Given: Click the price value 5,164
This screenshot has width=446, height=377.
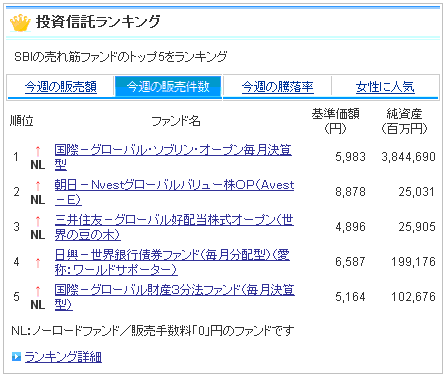Looking at the screenshot, I should 350,297.
